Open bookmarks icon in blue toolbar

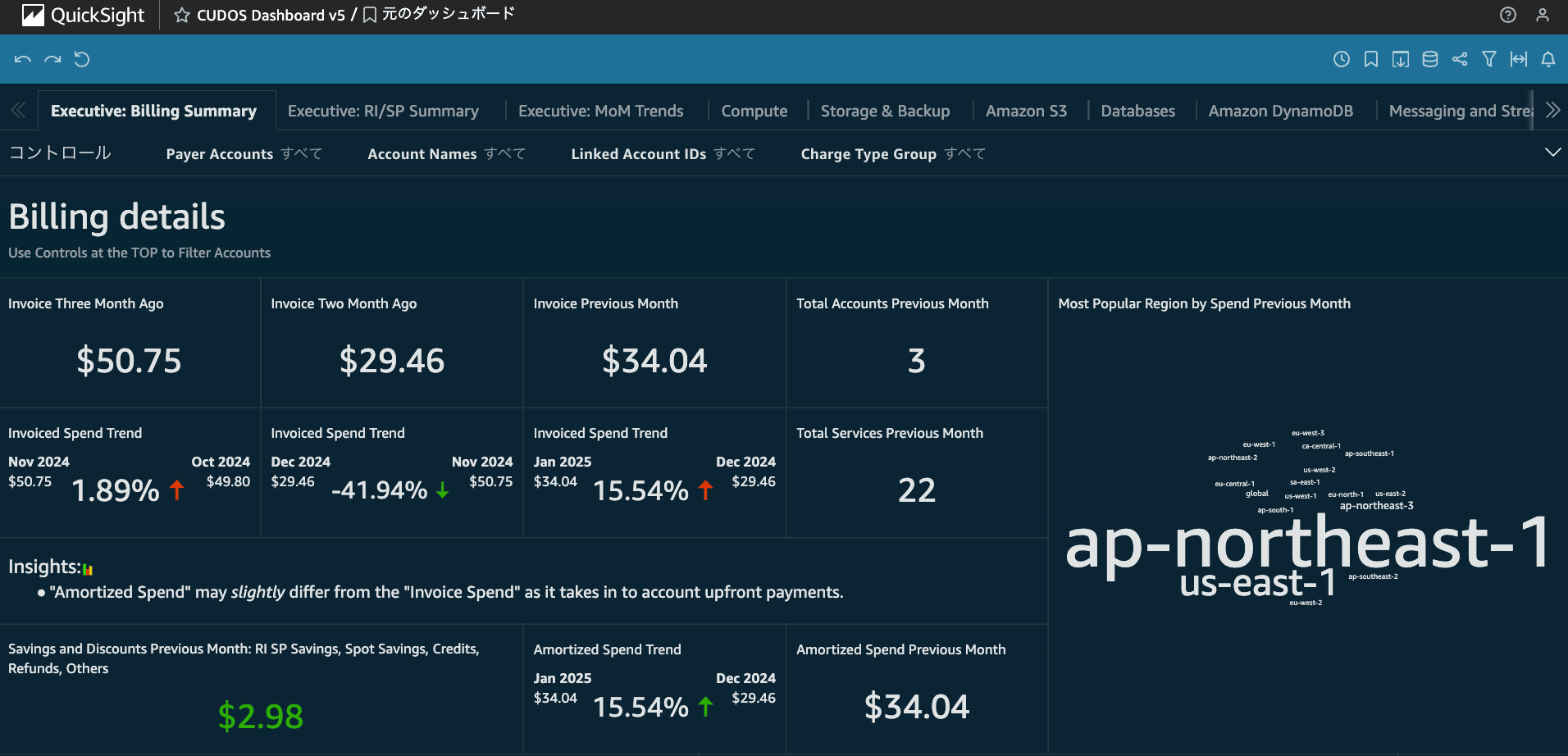point(1371,59)
